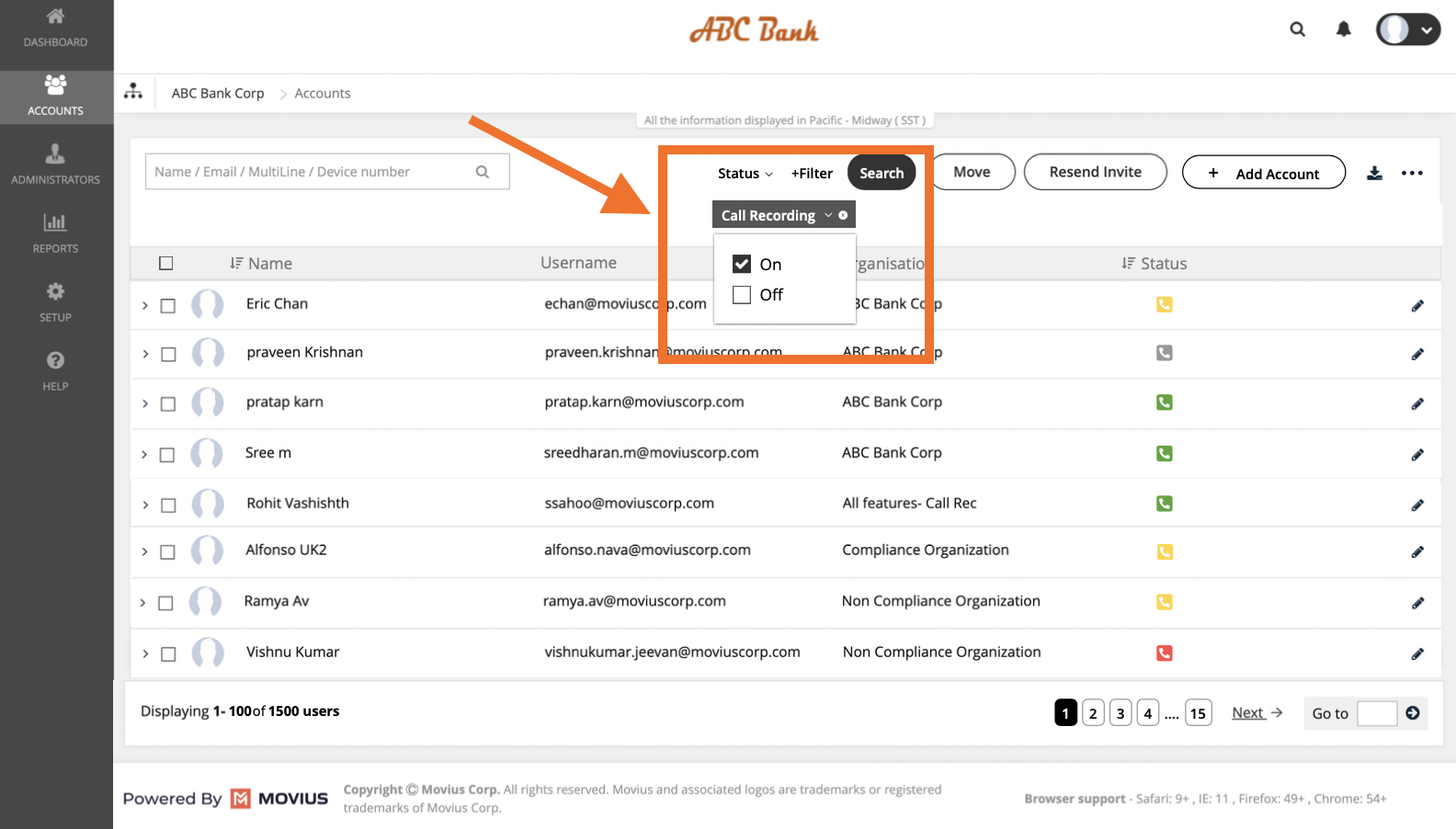The width and height of the screenshot is (1456, 829).
Task: Open the Status filter dropdown
Action: pos(745,174)
